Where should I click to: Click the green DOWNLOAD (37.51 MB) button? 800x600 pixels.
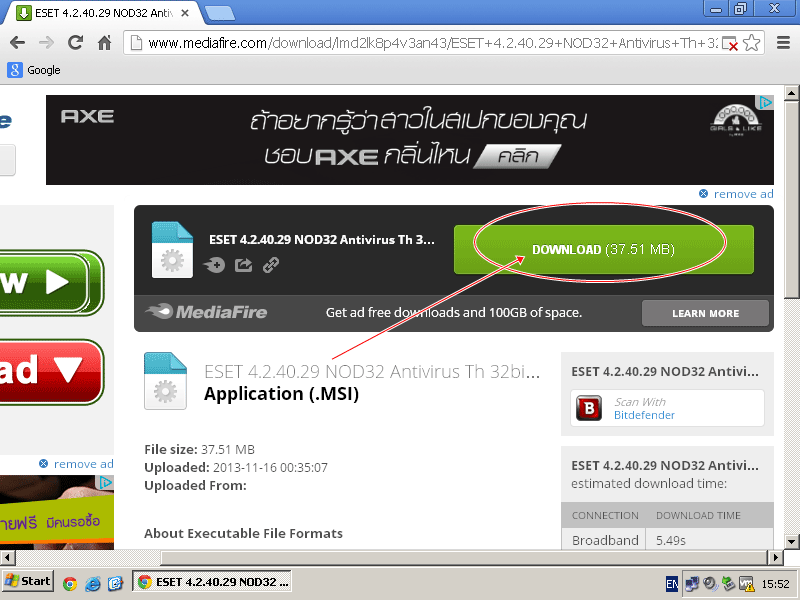pos(604,249)
